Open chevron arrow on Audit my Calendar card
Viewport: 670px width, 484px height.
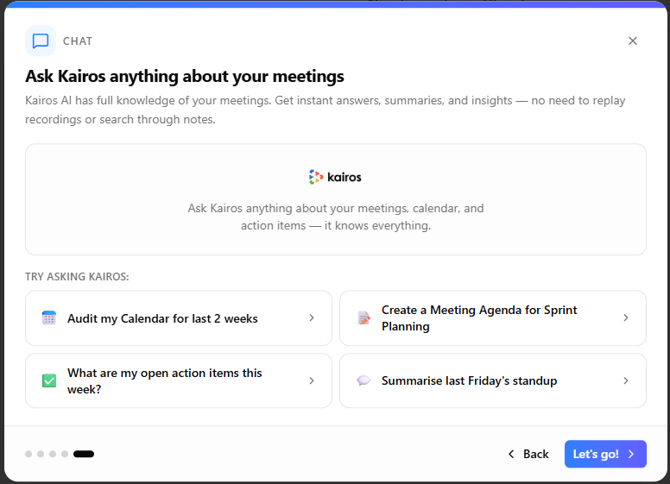click(x=311, y=318)
